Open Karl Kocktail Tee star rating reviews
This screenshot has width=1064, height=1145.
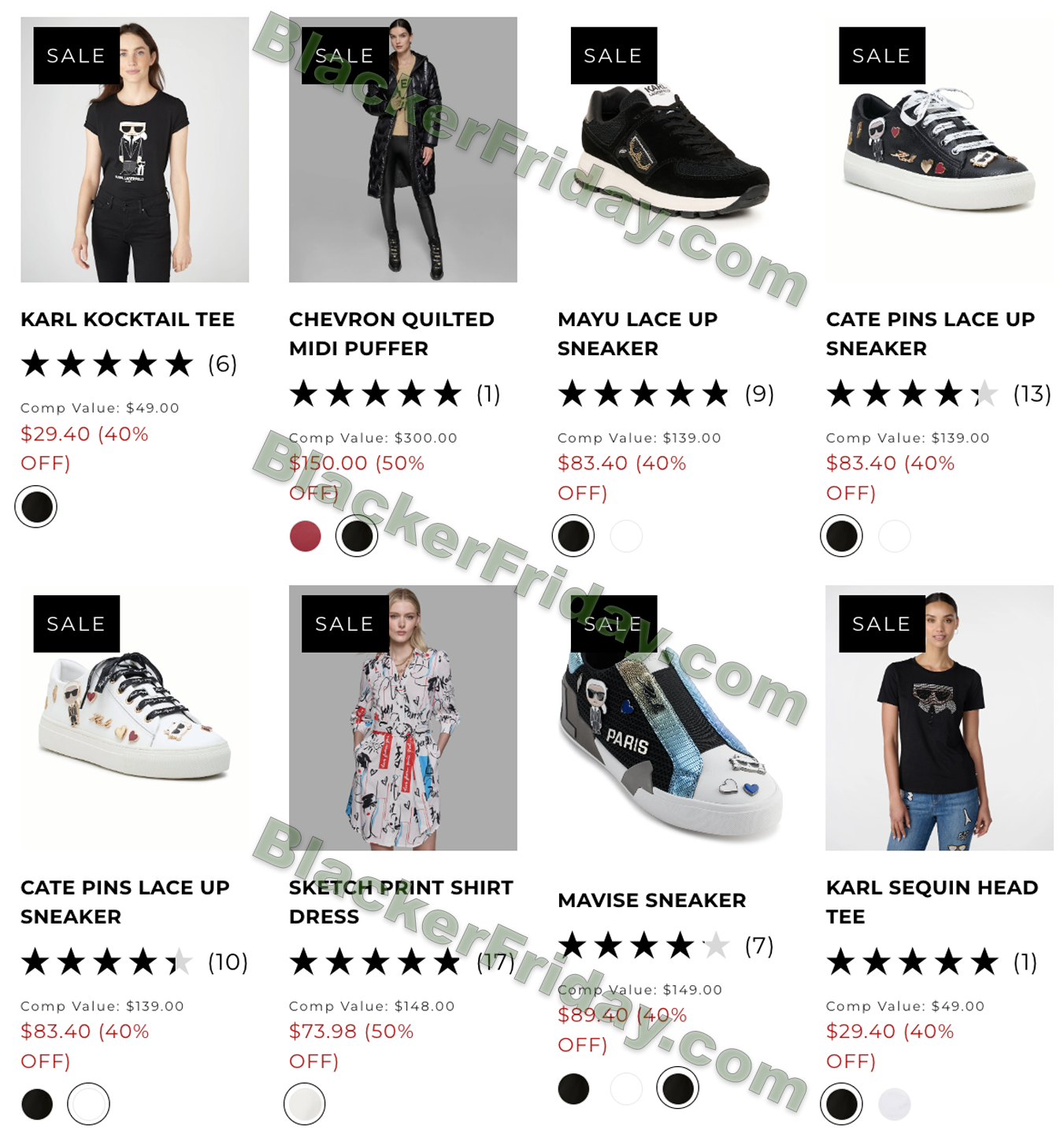pos(128,364)
